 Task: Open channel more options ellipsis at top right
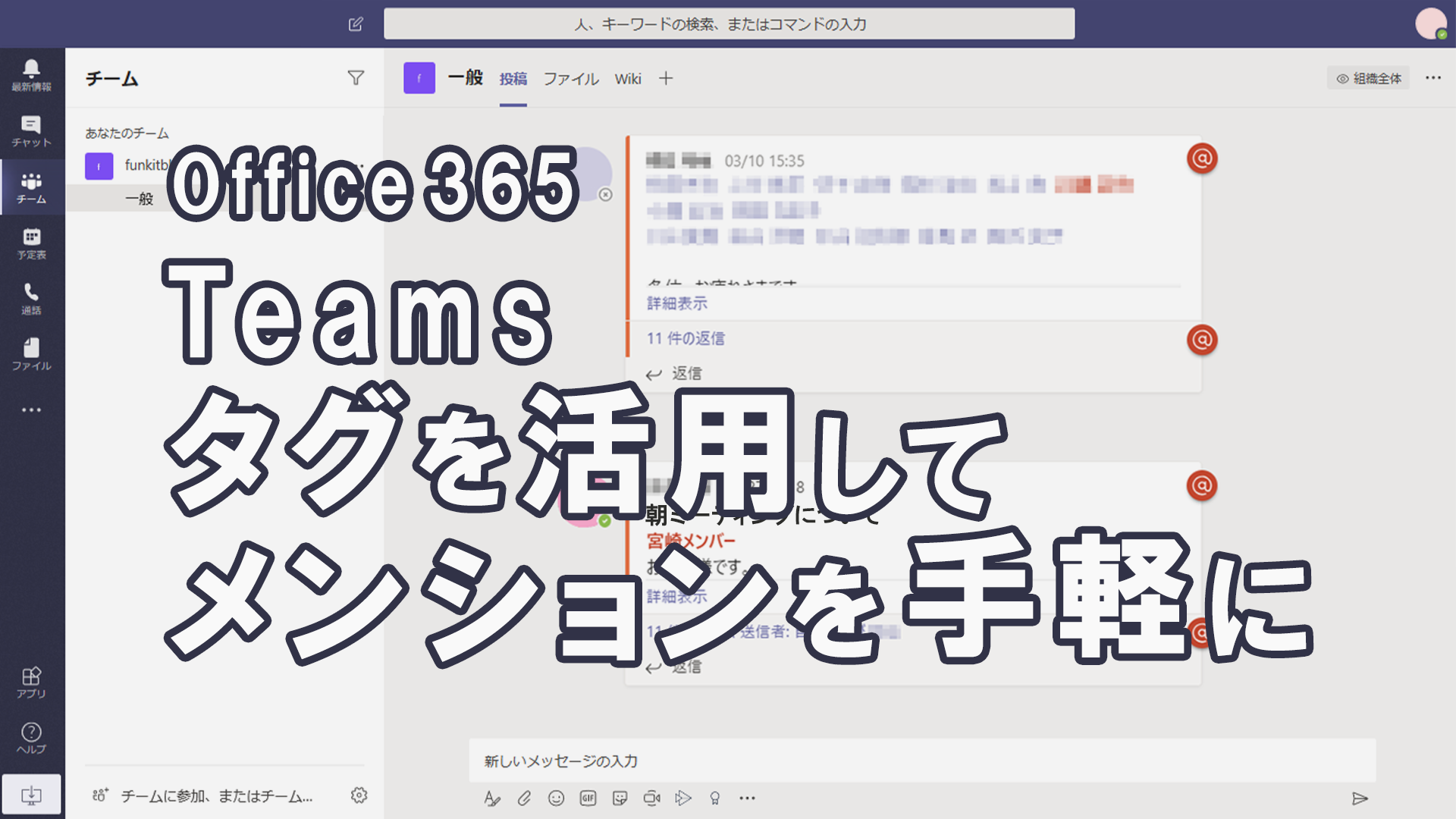pyautogui.click(x=1433, y=78)
